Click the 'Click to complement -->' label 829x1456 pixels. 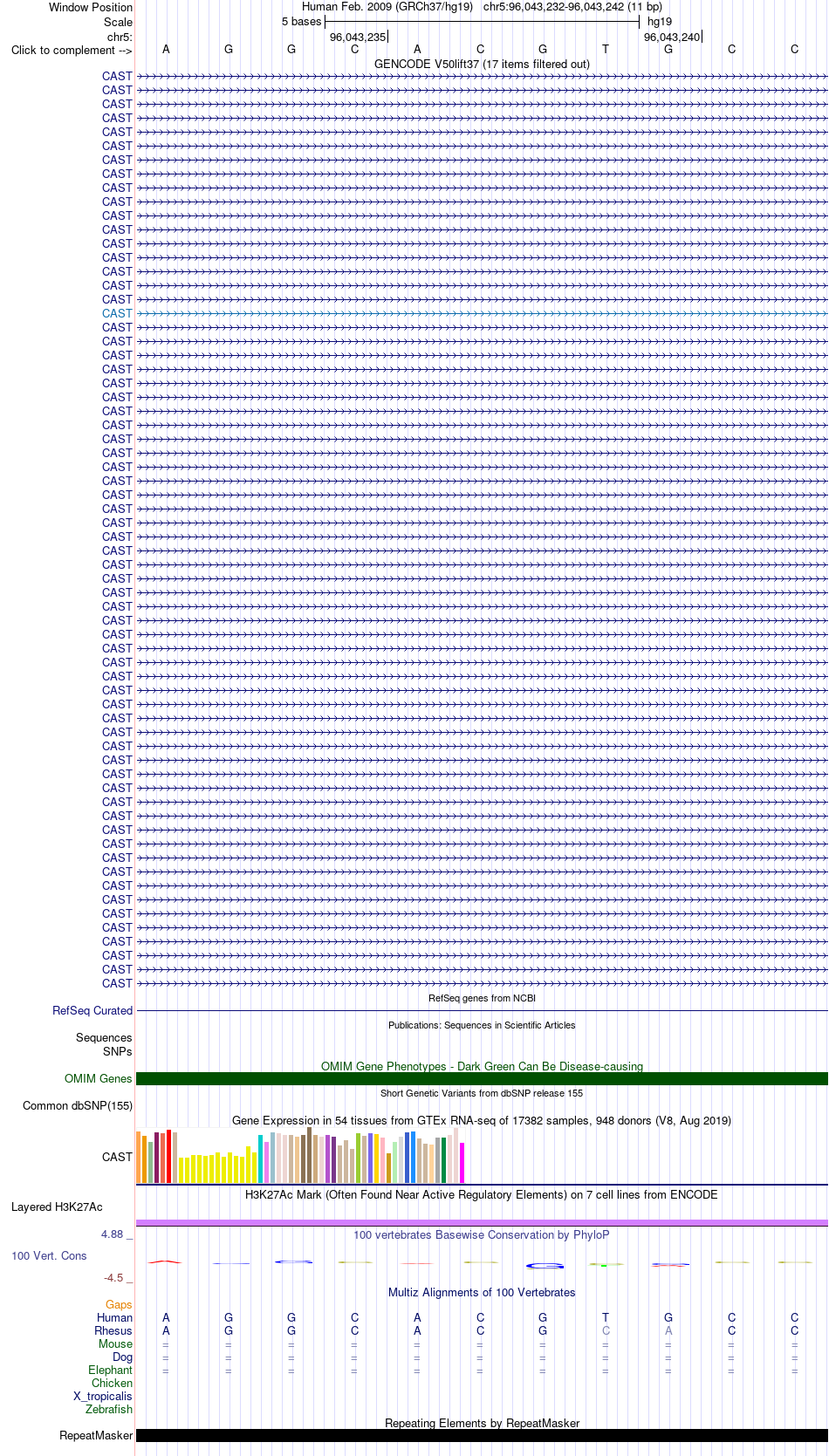(72, 50)
